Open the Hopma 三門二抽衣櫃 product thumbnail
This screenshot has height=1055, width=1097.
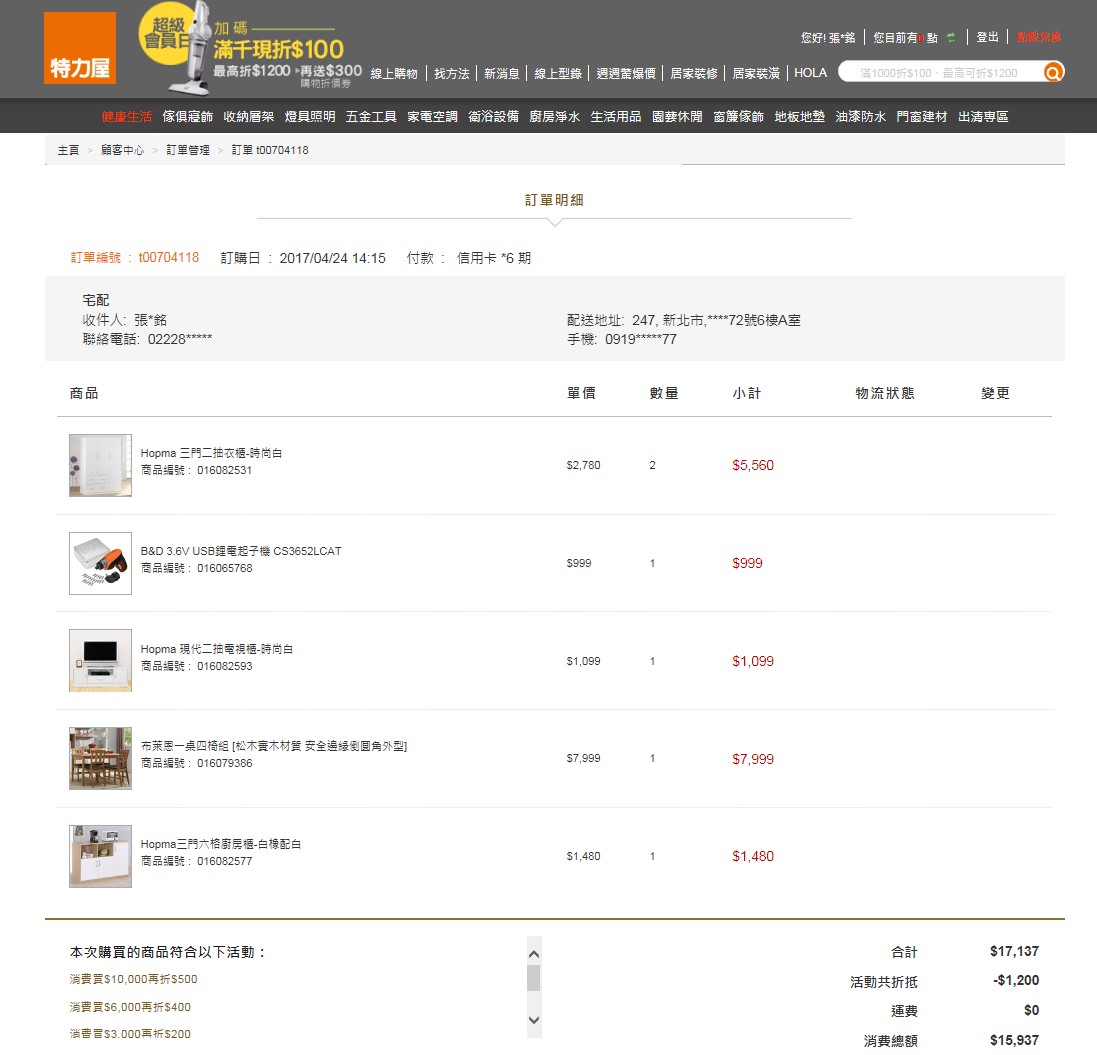(x=100, y=465)
